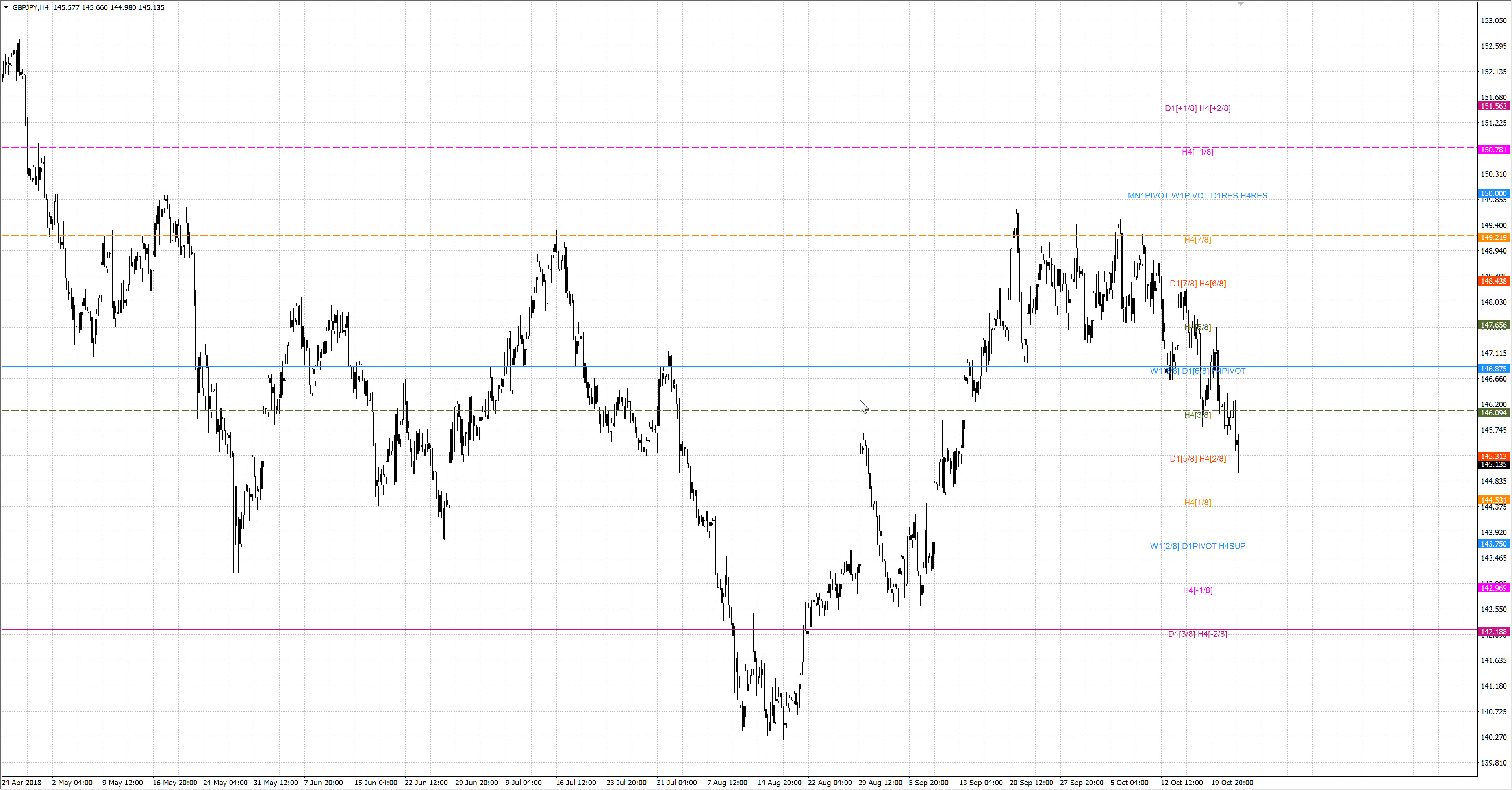Click the MN1PIVOT W1PIVOT D1RES H4RES label
Screen dimensions: 1512x790
point(1197,196)
